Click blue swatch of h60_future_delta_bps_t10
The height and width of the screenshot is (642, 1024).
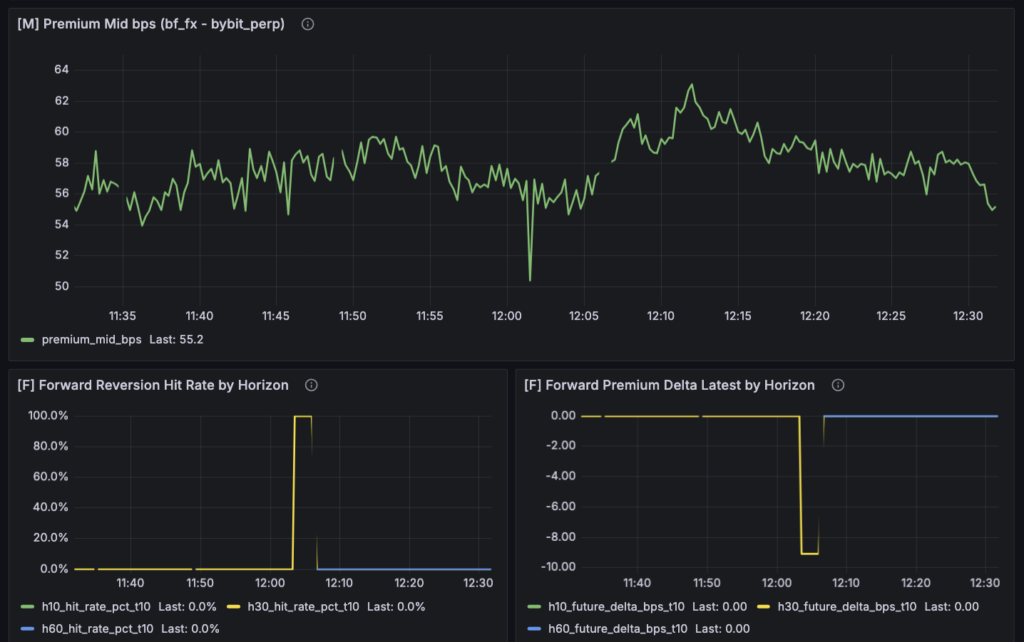(534, 628)
